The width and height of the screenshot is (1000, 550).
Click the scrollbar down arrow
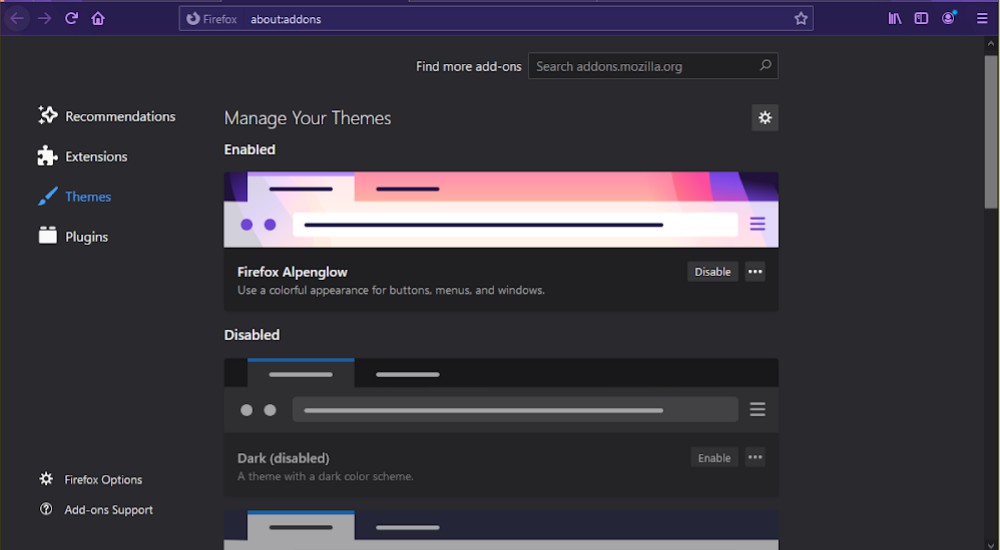(x=990, y=544)
